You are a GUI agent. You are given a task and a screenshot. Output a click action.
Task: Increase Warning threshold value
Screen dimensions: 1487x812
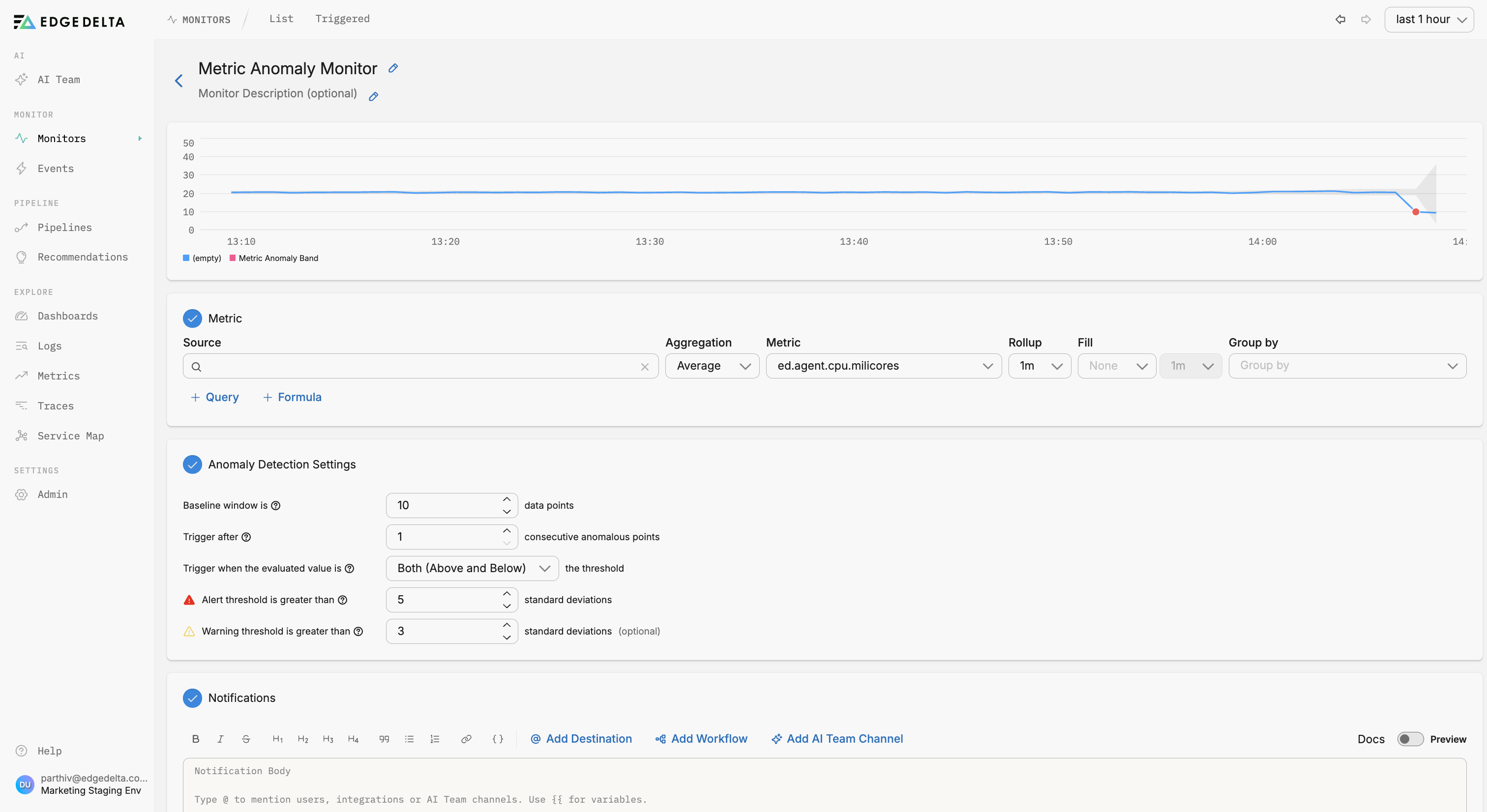coord(507,625)
